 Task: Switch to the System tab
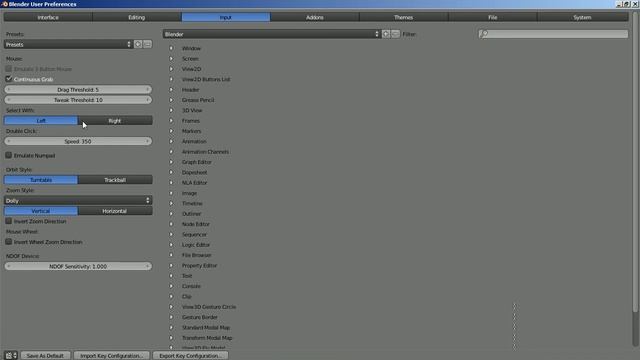click(x=582, y=17)
